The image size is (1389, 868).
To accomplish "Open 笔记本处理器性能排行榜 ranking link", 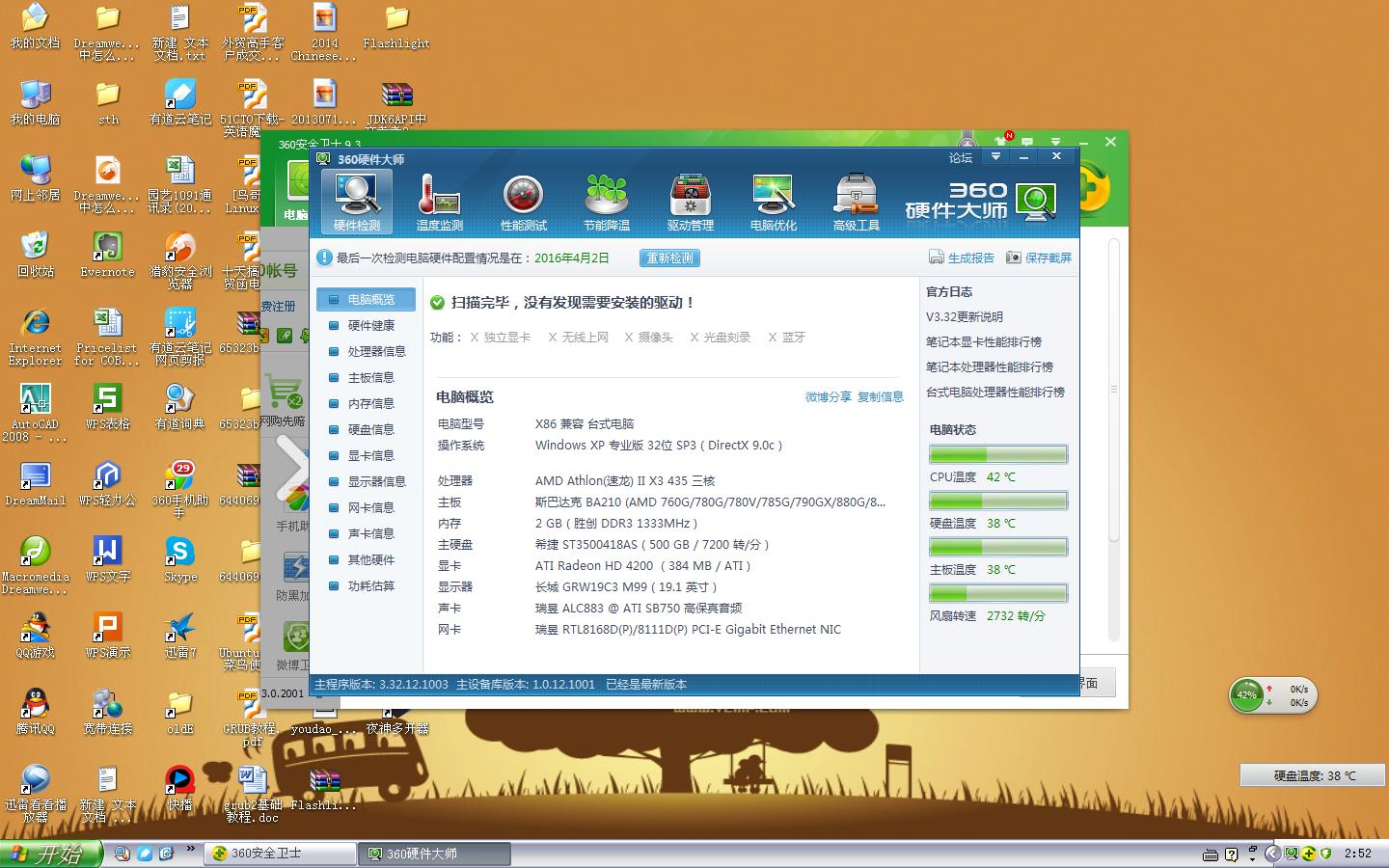I will pos(990,366).
